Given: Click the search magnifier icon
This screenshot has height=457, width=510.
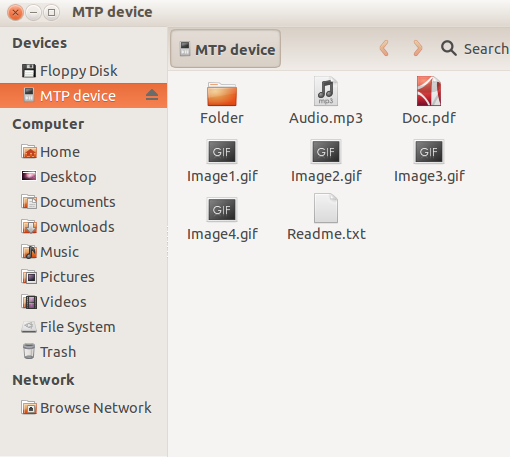Looking at the screenshot, I should (x=449, y=49).
